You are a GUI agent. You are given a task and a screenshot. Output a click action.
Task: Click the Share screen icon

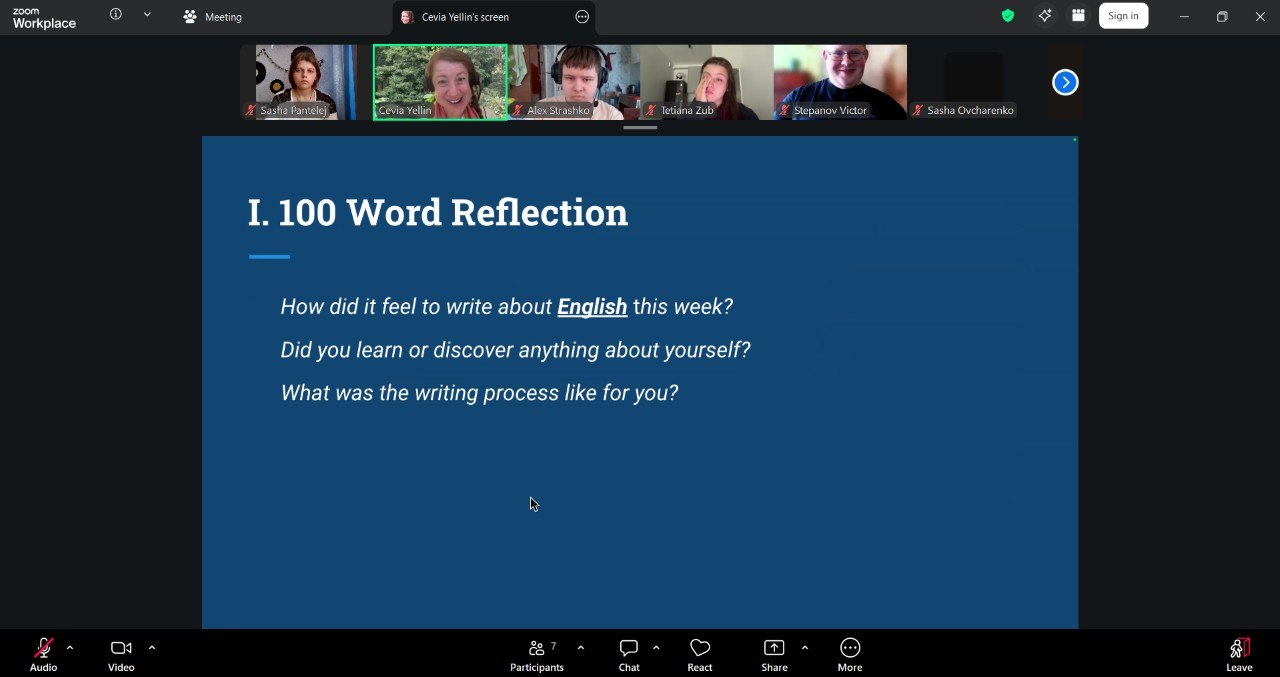(x=774, y=654)
